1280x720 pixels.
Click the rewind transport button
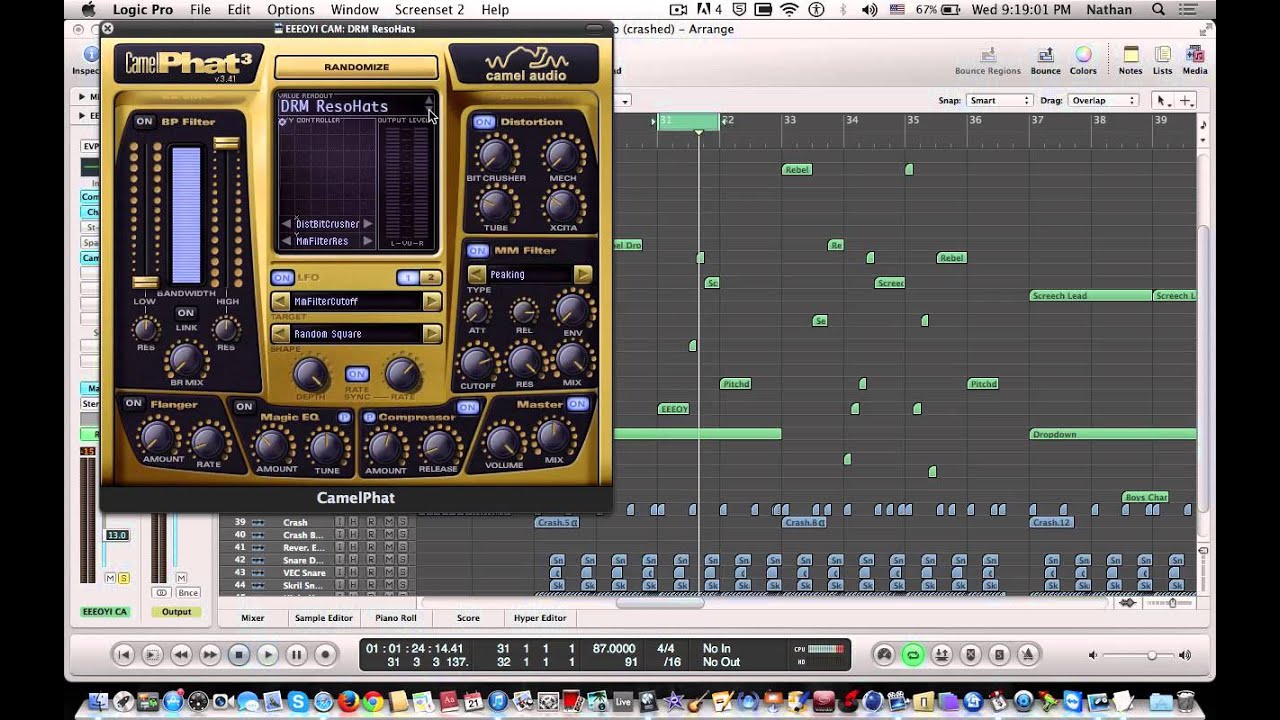181,655
